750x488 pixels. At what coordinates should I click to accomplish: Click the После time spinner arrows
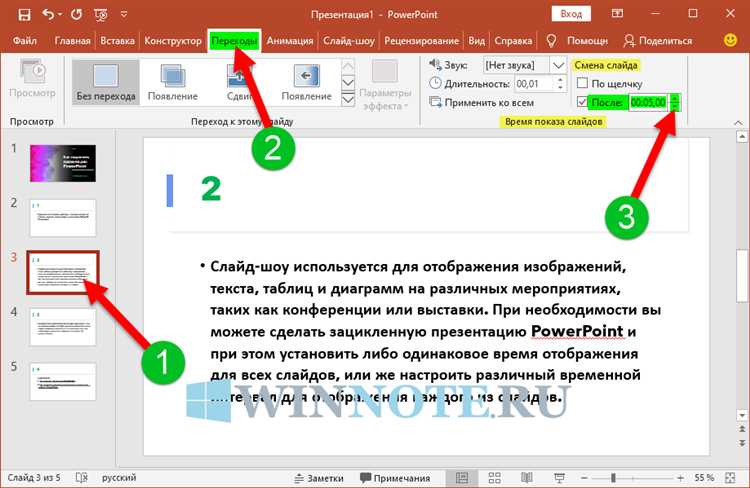674,102
